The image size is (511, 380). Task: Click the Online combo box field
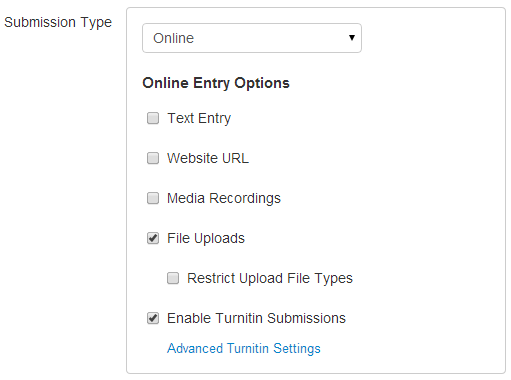click(x=252, y=38)
